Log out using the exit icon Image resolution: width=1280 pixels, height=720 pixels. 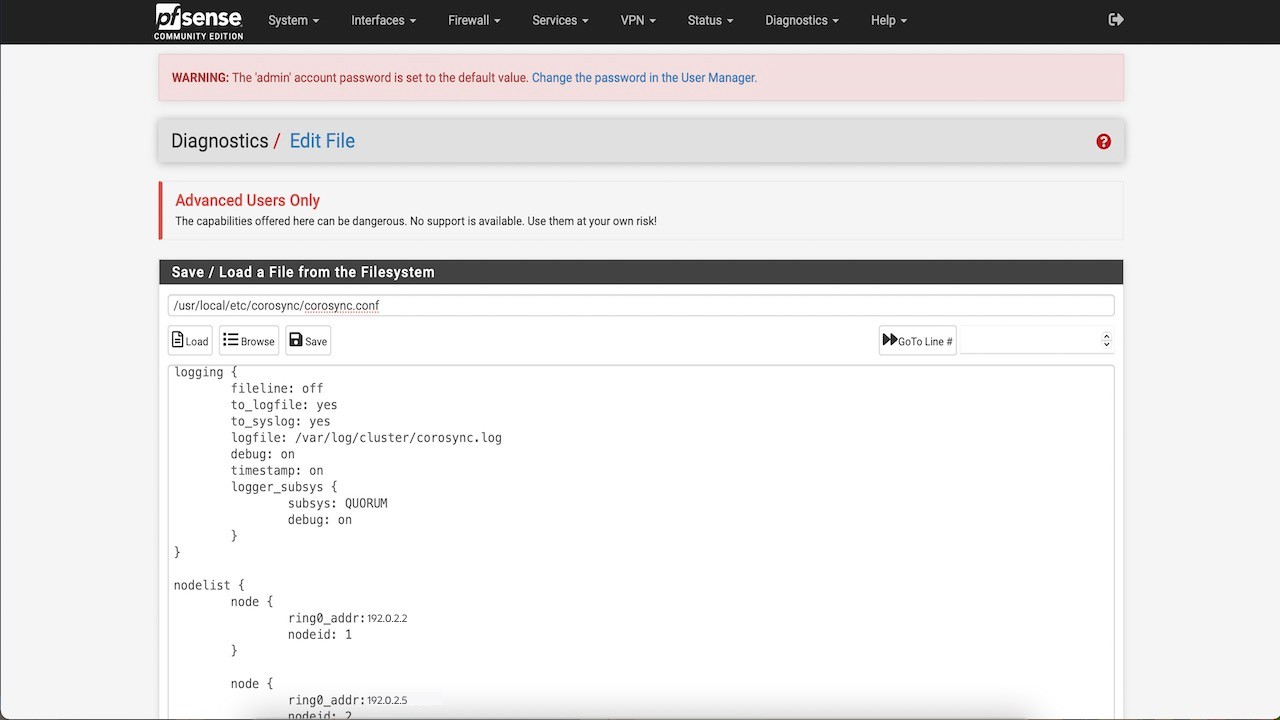1116,19
